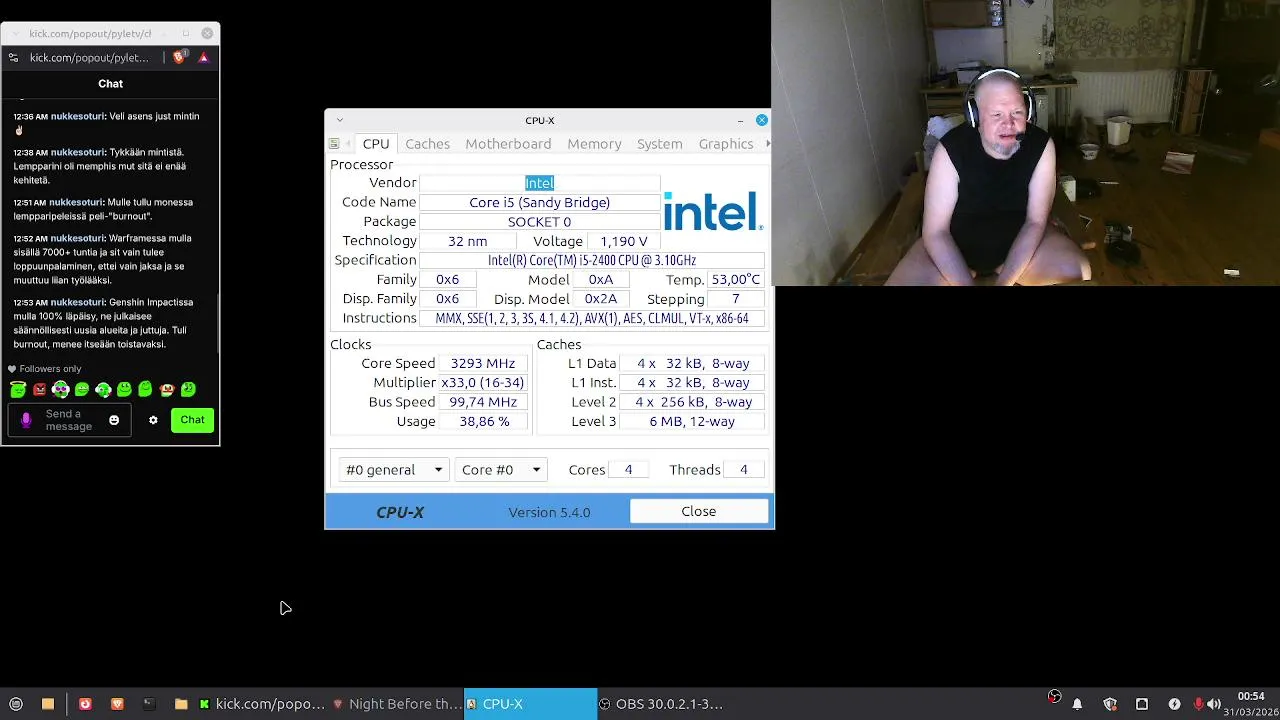Screen dimensions: 1280x720
Task: Click the Intel logo image
Action: click(x=713, y=211)
